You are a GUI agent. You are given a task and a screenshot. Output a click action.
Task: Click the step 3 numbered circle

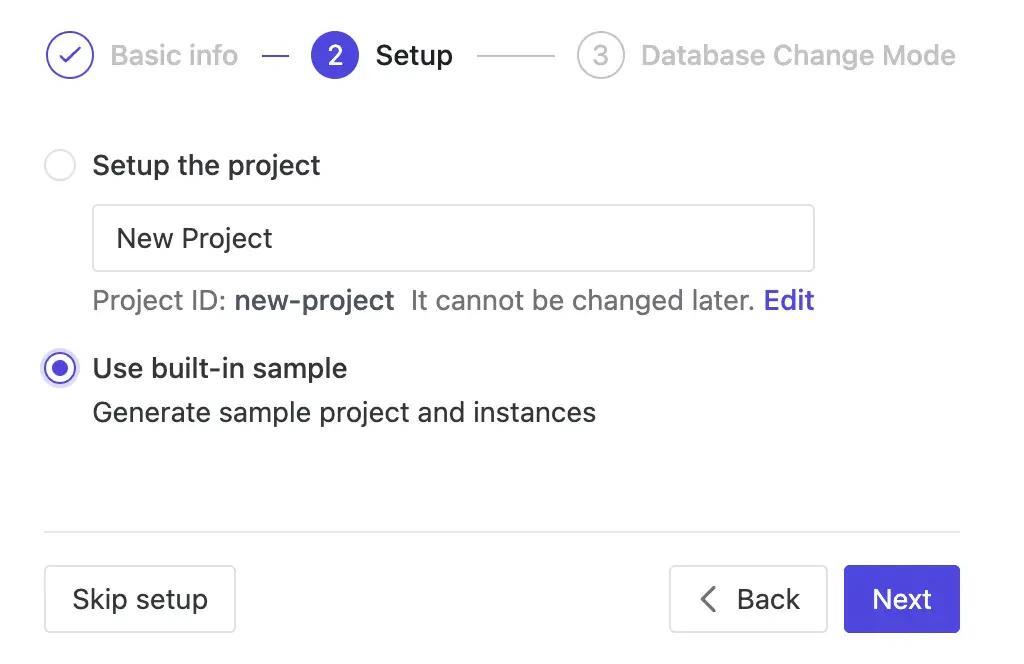(x=601, y=55)
